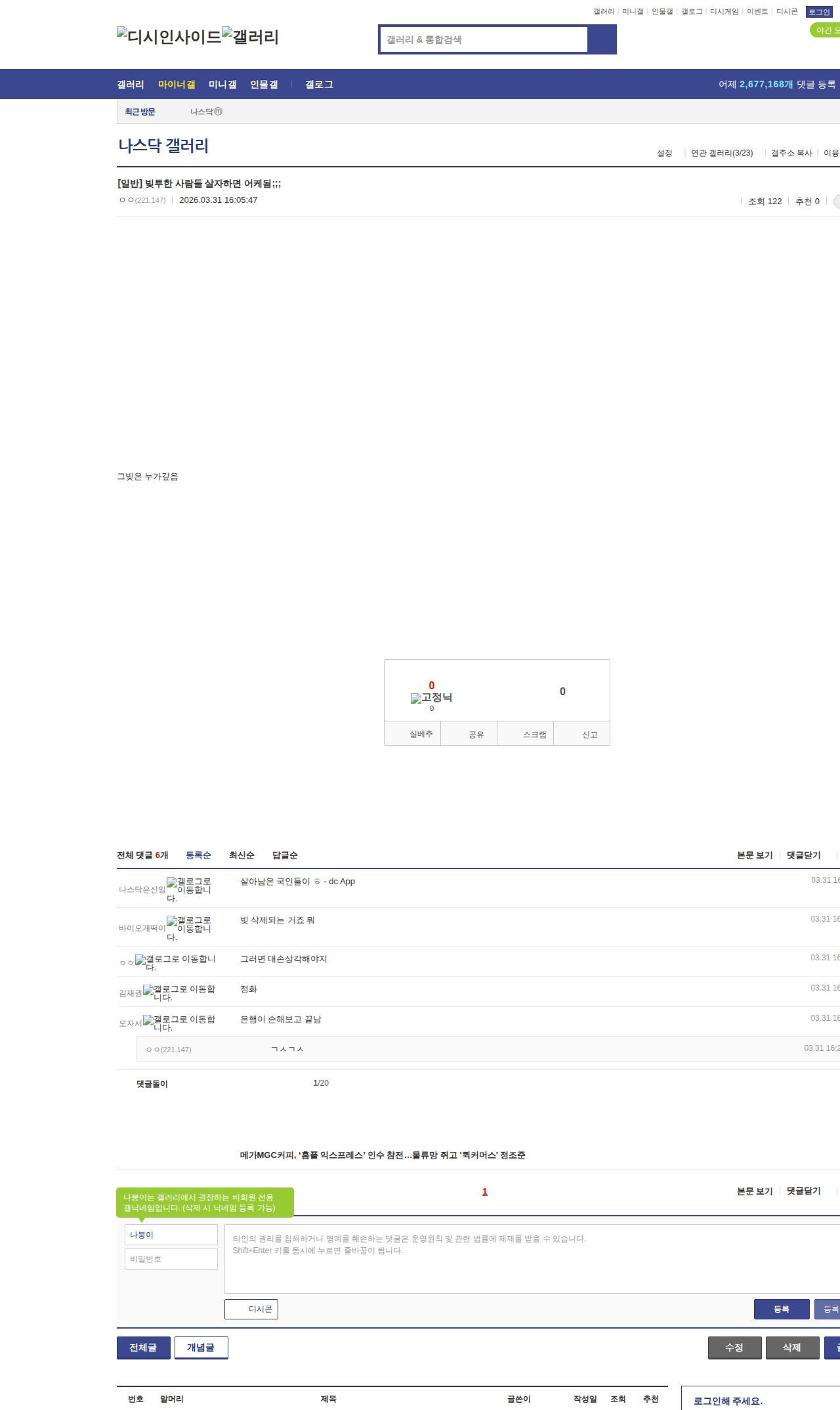
Task: Open 이벤트 link in top utility menu
Action: click(757, 12)
